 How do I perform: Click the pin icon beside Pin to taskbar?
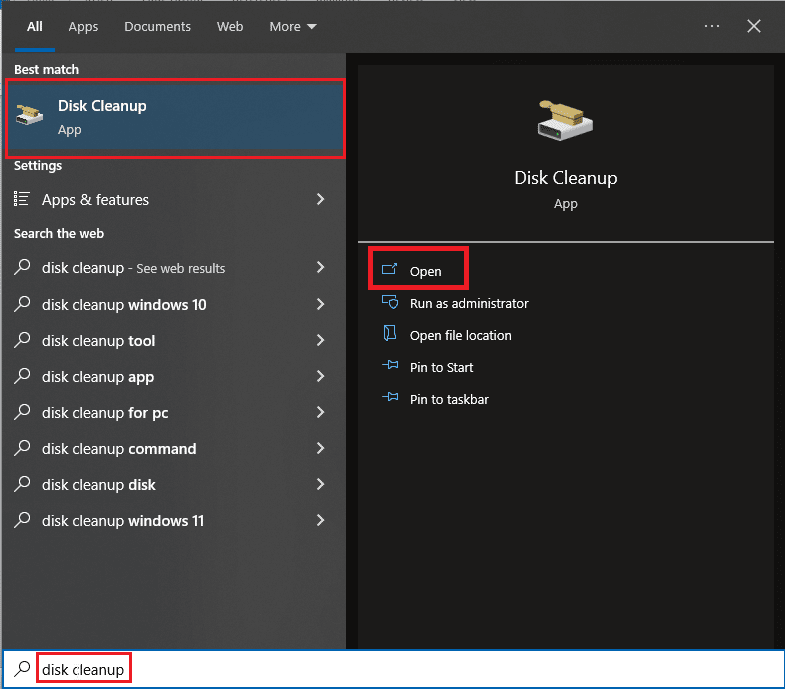(390, 397)
